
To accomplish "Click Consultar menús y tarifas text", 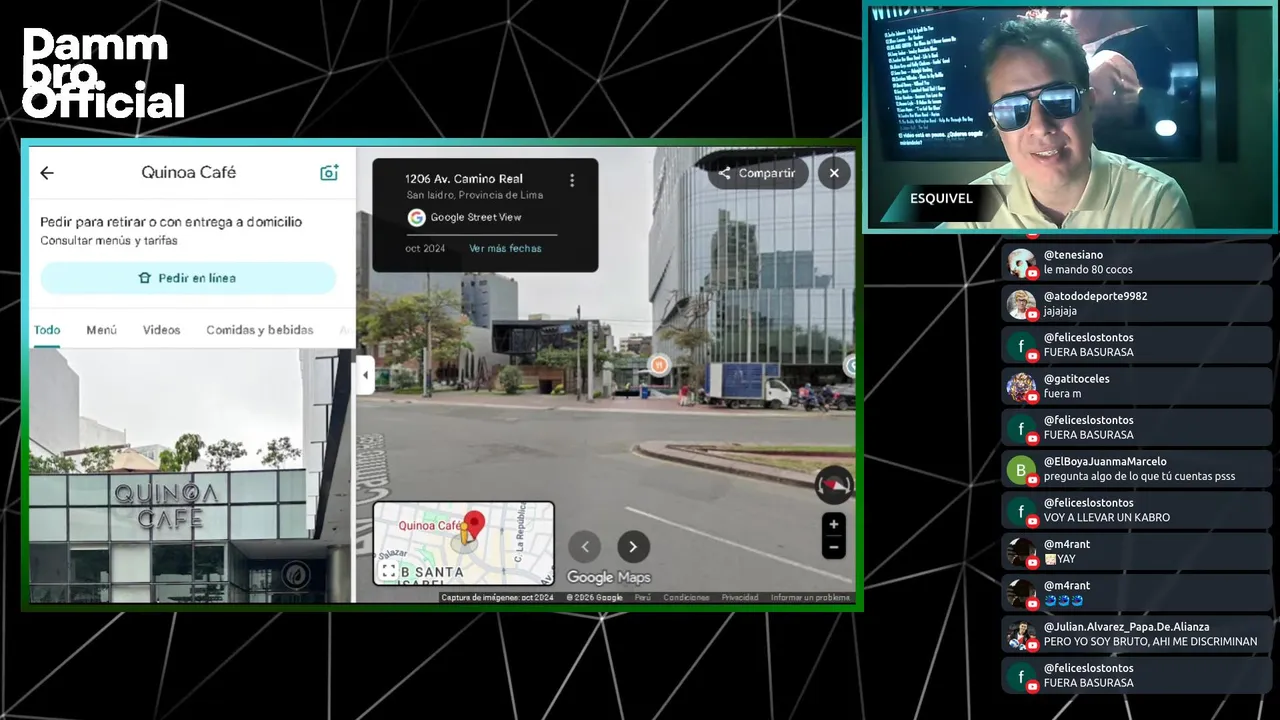I will 109,241.
